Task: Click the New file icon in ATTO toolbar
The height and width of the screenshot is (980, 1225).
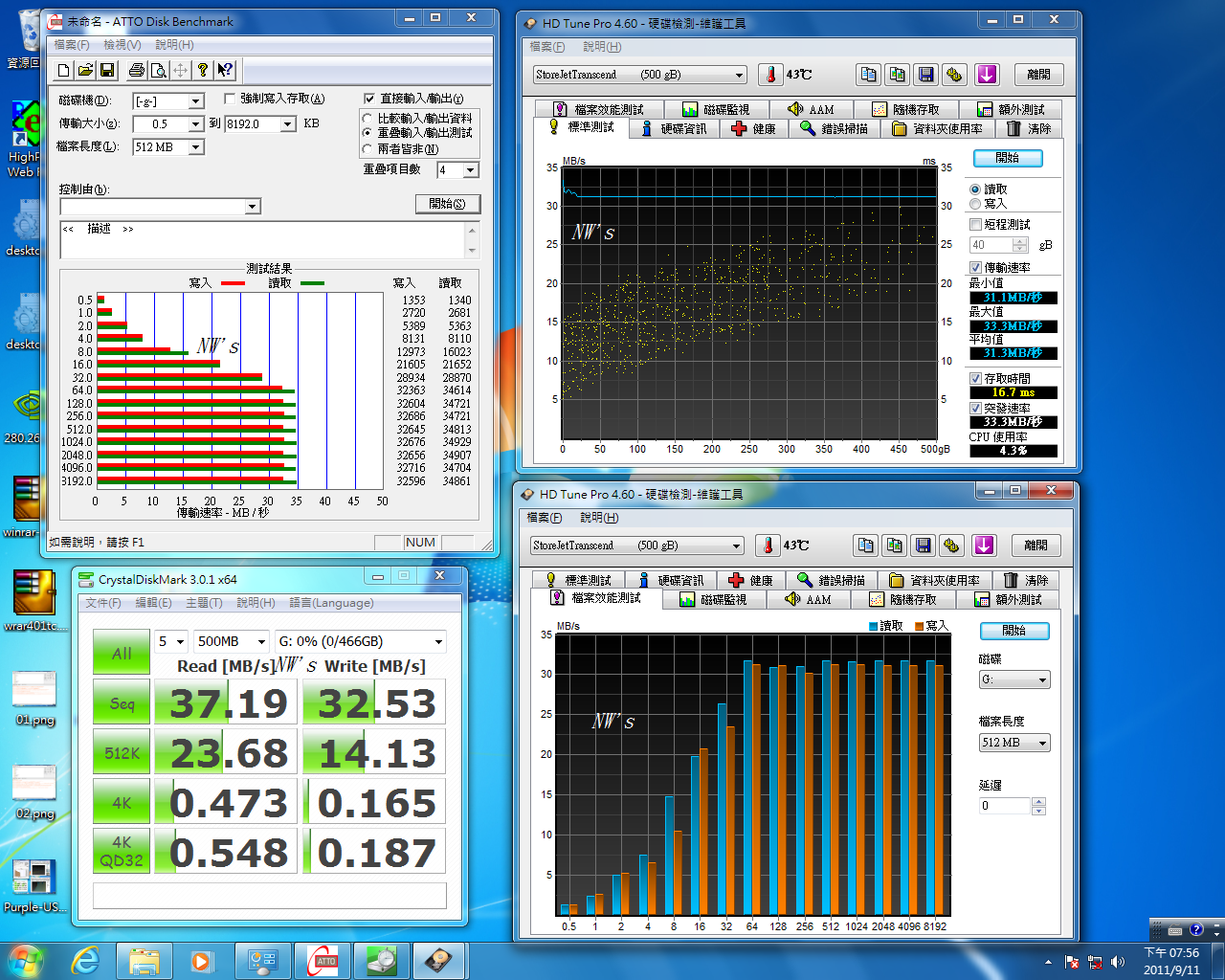Action: (x=64, y=70)
